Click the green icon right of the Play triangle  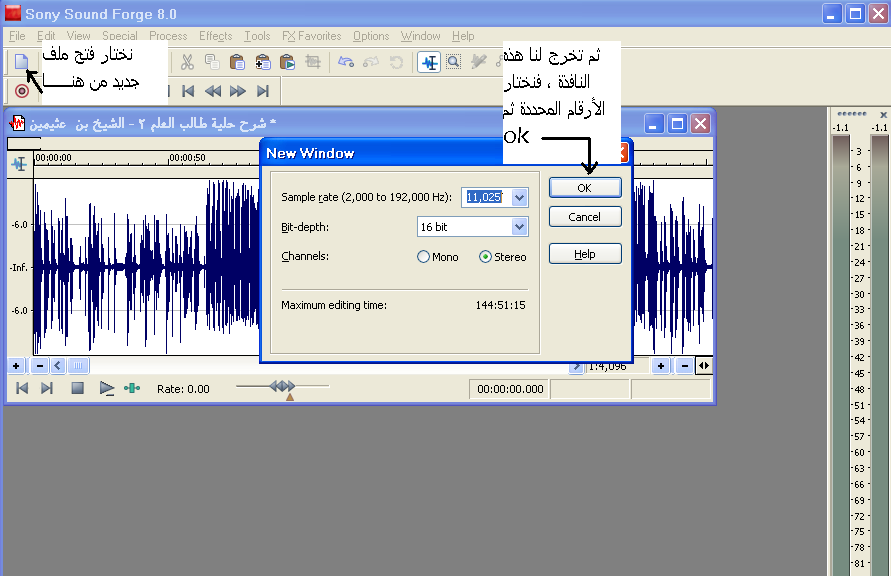(132, 389)
